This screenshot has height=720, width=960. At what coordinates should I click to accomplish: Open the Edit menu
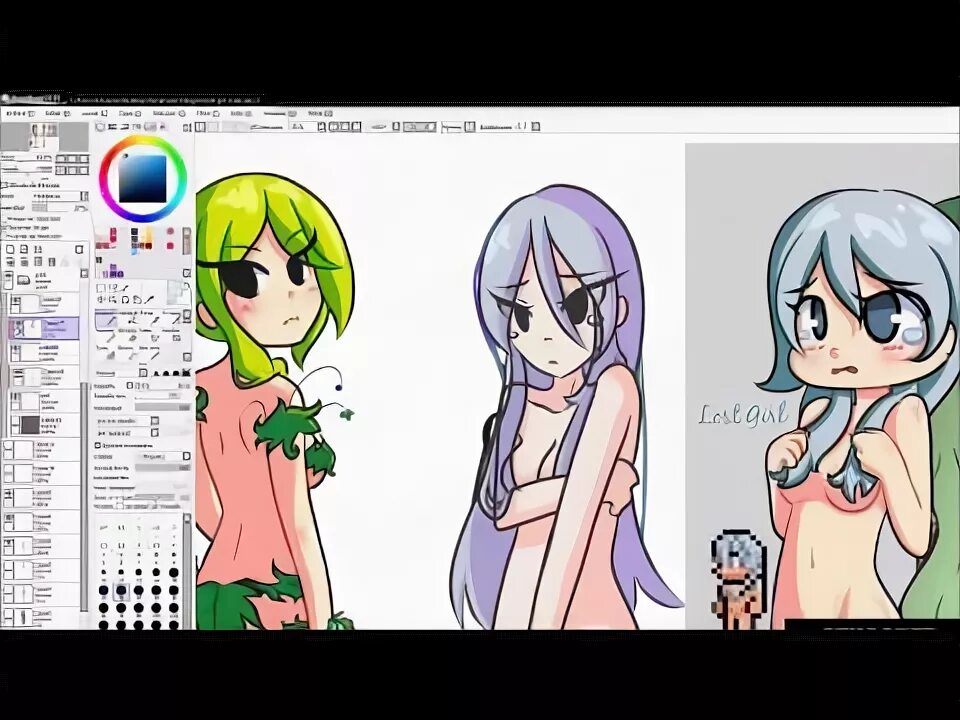[x=56, y=113]
